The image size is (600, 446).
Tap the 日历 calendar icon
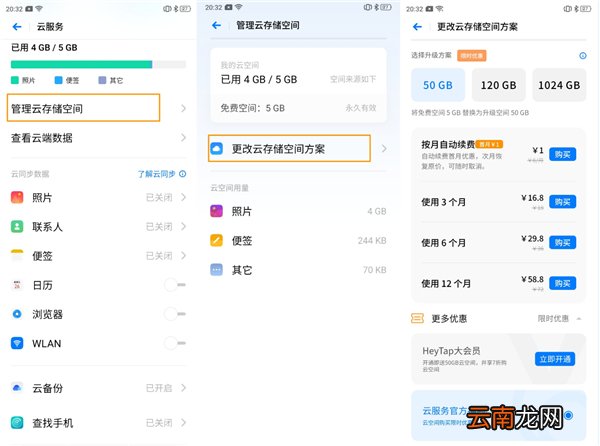17,285
